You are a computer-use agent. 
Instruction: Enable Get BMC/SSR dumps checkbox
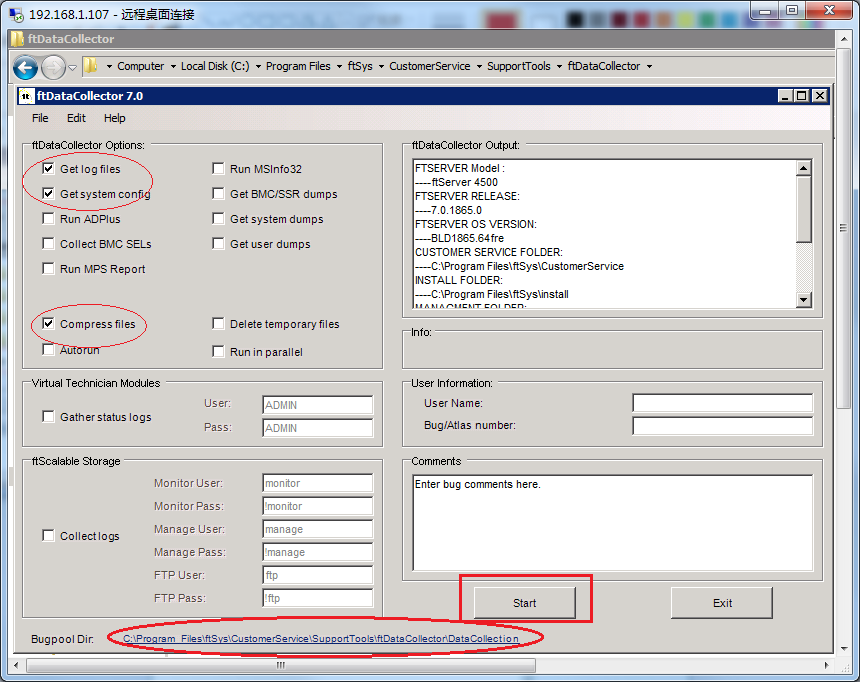218,193
